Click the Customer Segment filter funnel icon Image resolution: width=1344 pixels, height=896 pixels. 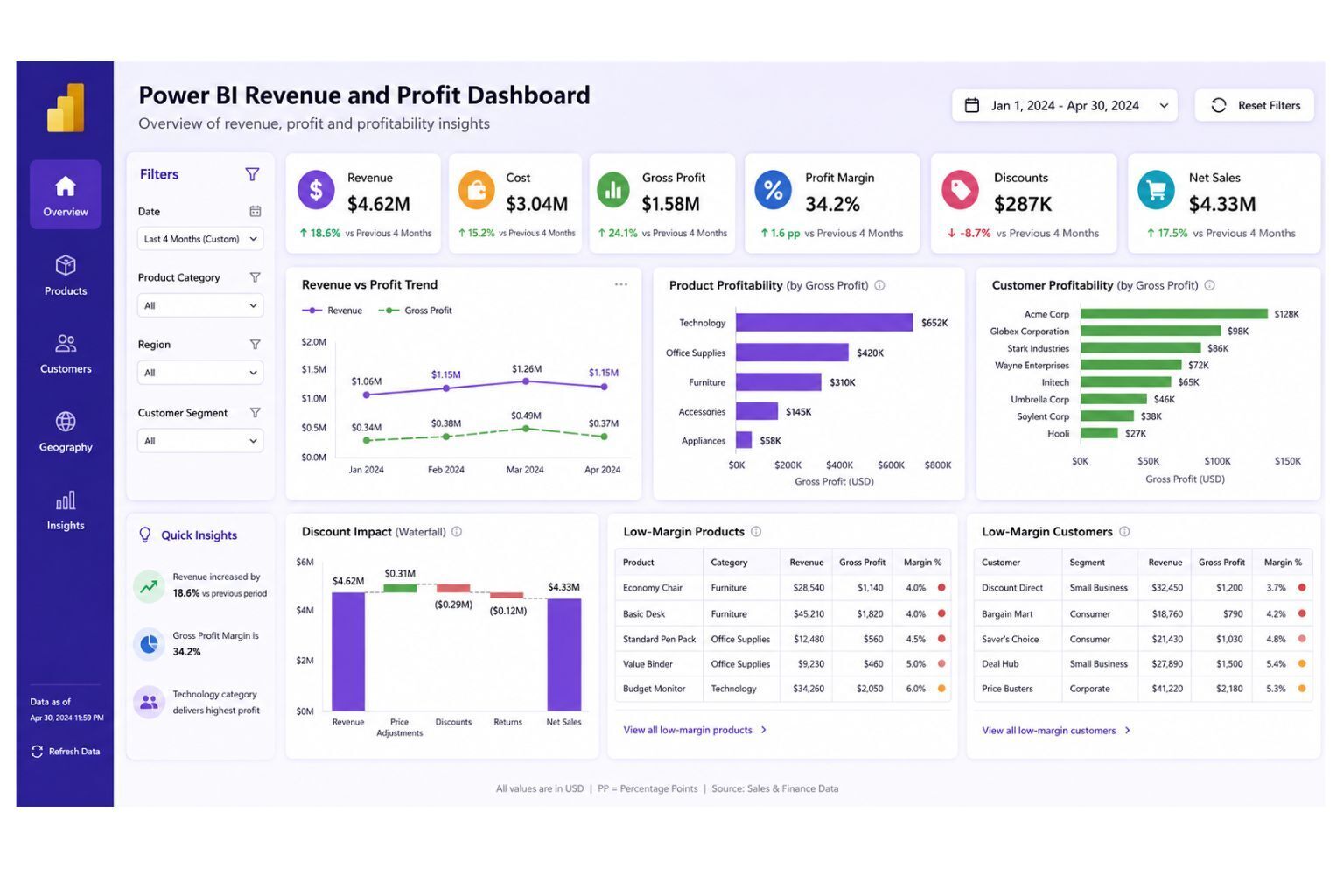pos(255,413)
